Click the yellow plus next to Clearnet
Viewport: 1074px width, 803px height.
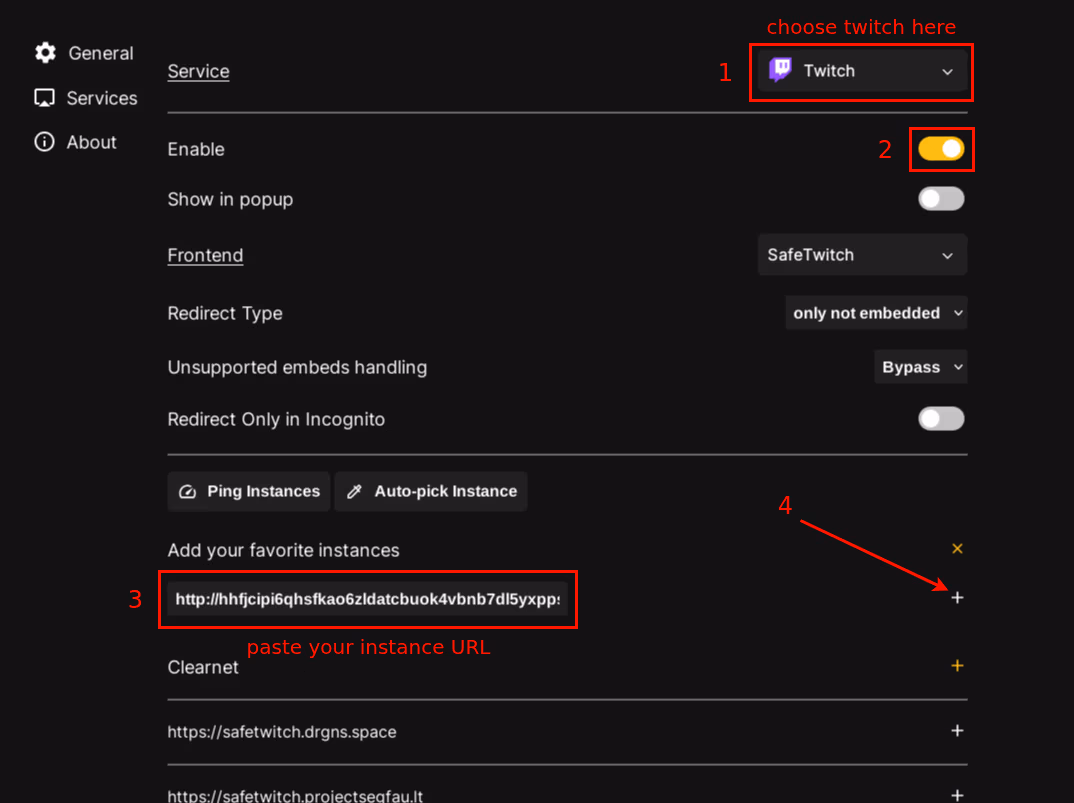click(x=957, y=665)
